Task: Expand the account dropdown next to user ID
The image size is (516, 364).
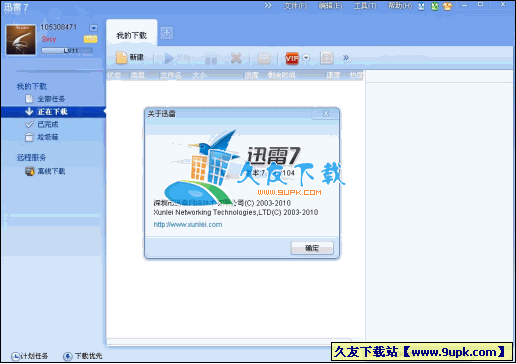Action: 94,28
